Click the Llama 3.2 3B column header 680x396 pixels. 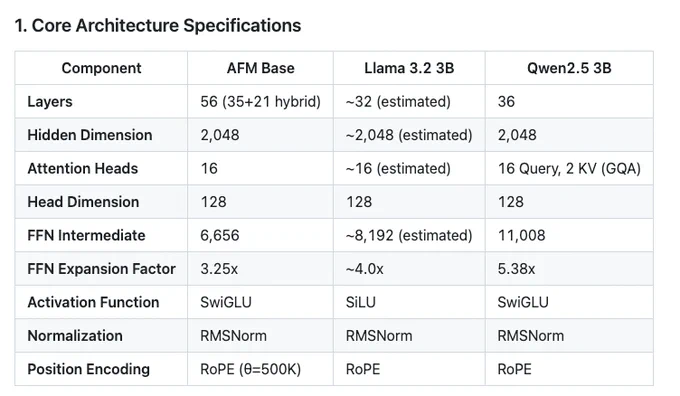(409, 68)
